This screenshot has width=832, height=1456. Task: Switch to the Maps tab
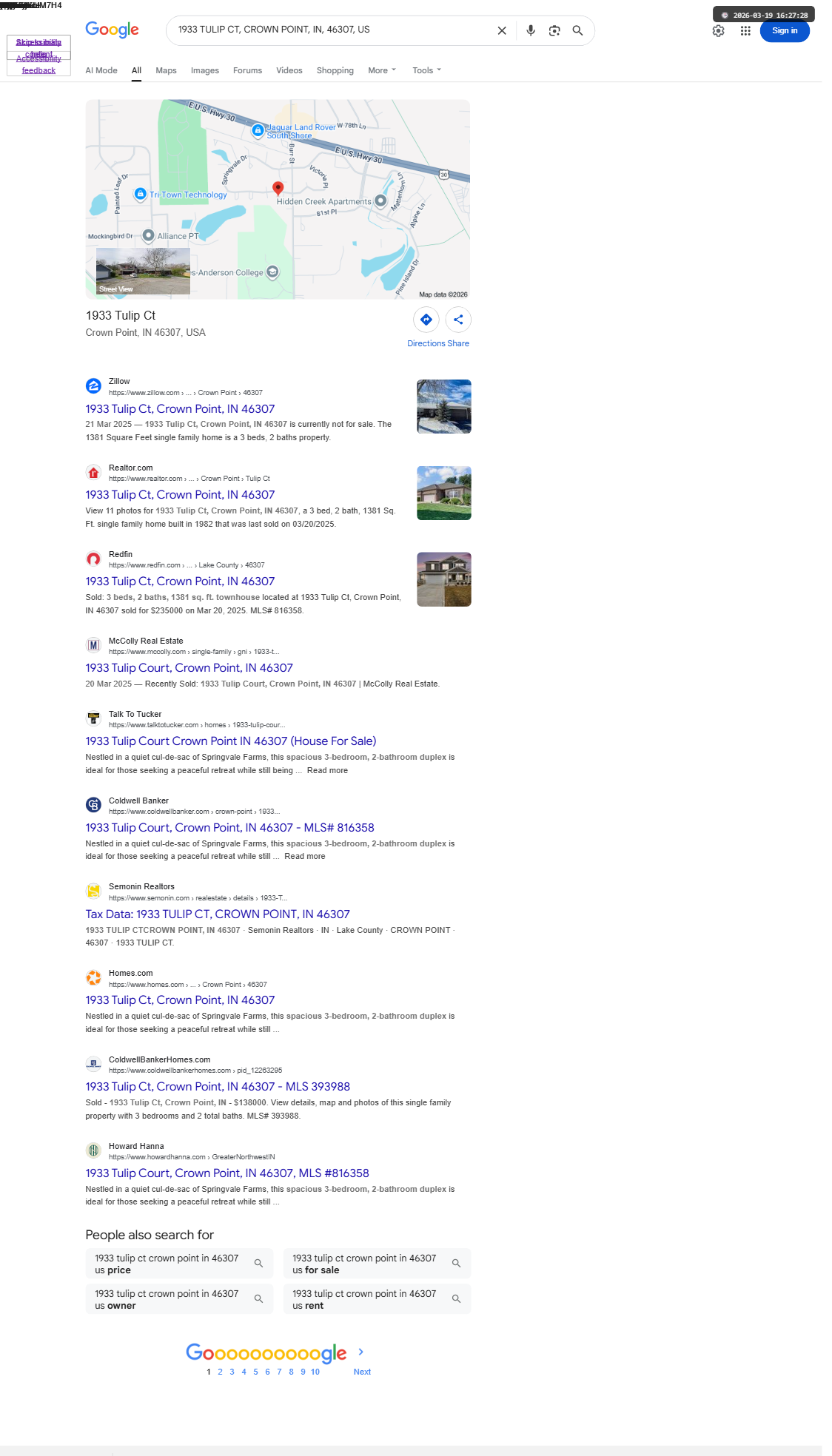point(166,70)
